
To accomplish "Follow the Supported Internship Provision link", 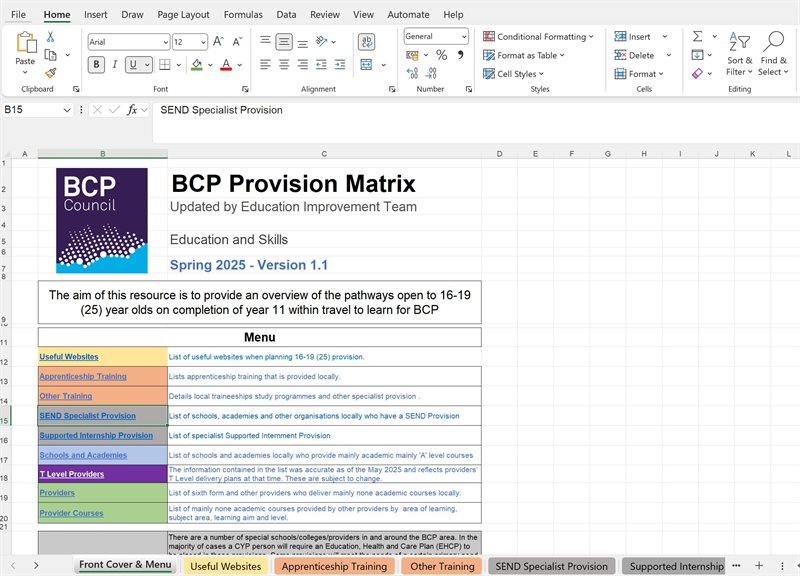I will click(96, 436).
